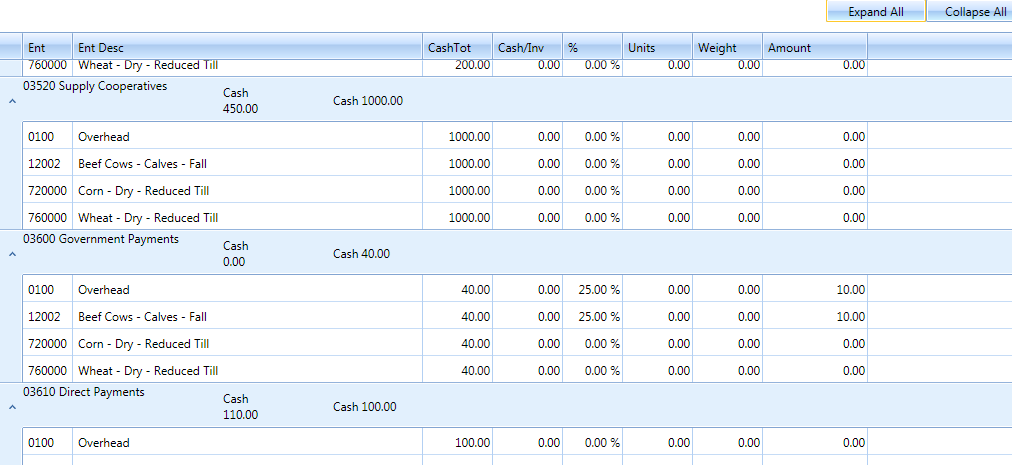
Task: Click the 25.00 % cell for Government Payments Overhead
Action: pyautogui.click(x=592, y=289)
